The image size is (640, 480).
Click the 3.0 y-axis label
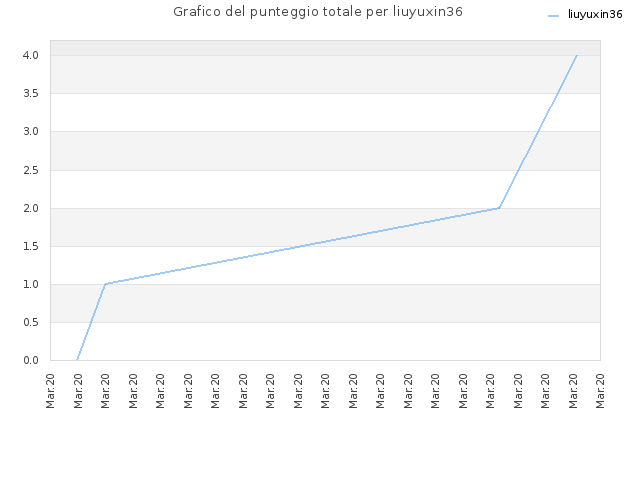(31, 131)
